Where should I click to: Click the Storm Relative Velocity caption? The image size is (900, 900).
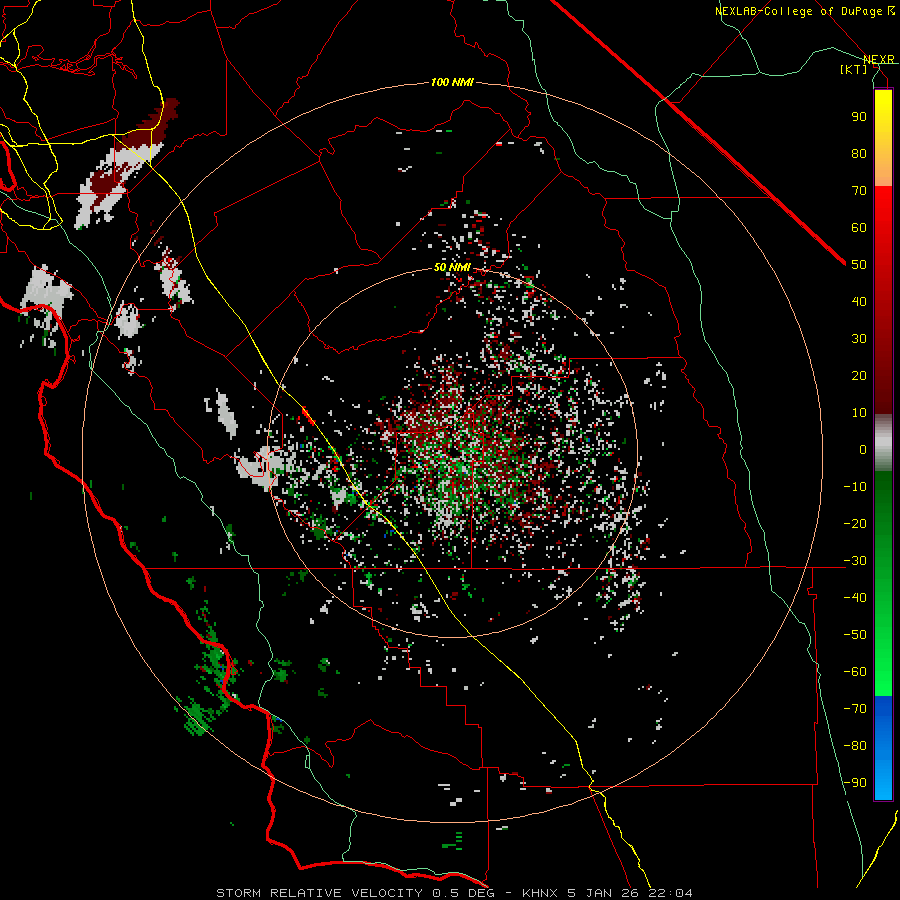[454, 893]
